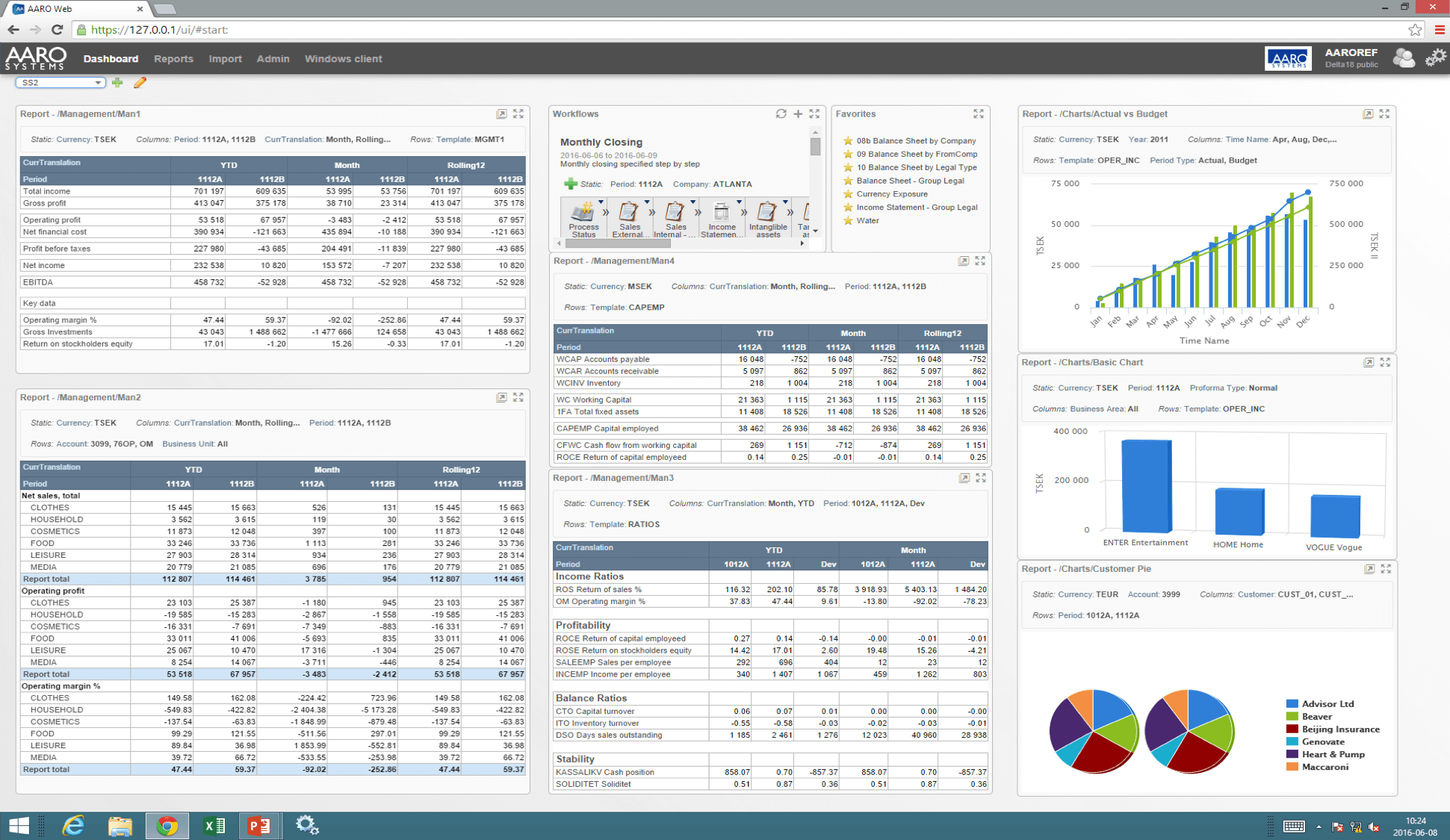
Task: Add a new workflow with plus icon
Action: tap(798, 114)
